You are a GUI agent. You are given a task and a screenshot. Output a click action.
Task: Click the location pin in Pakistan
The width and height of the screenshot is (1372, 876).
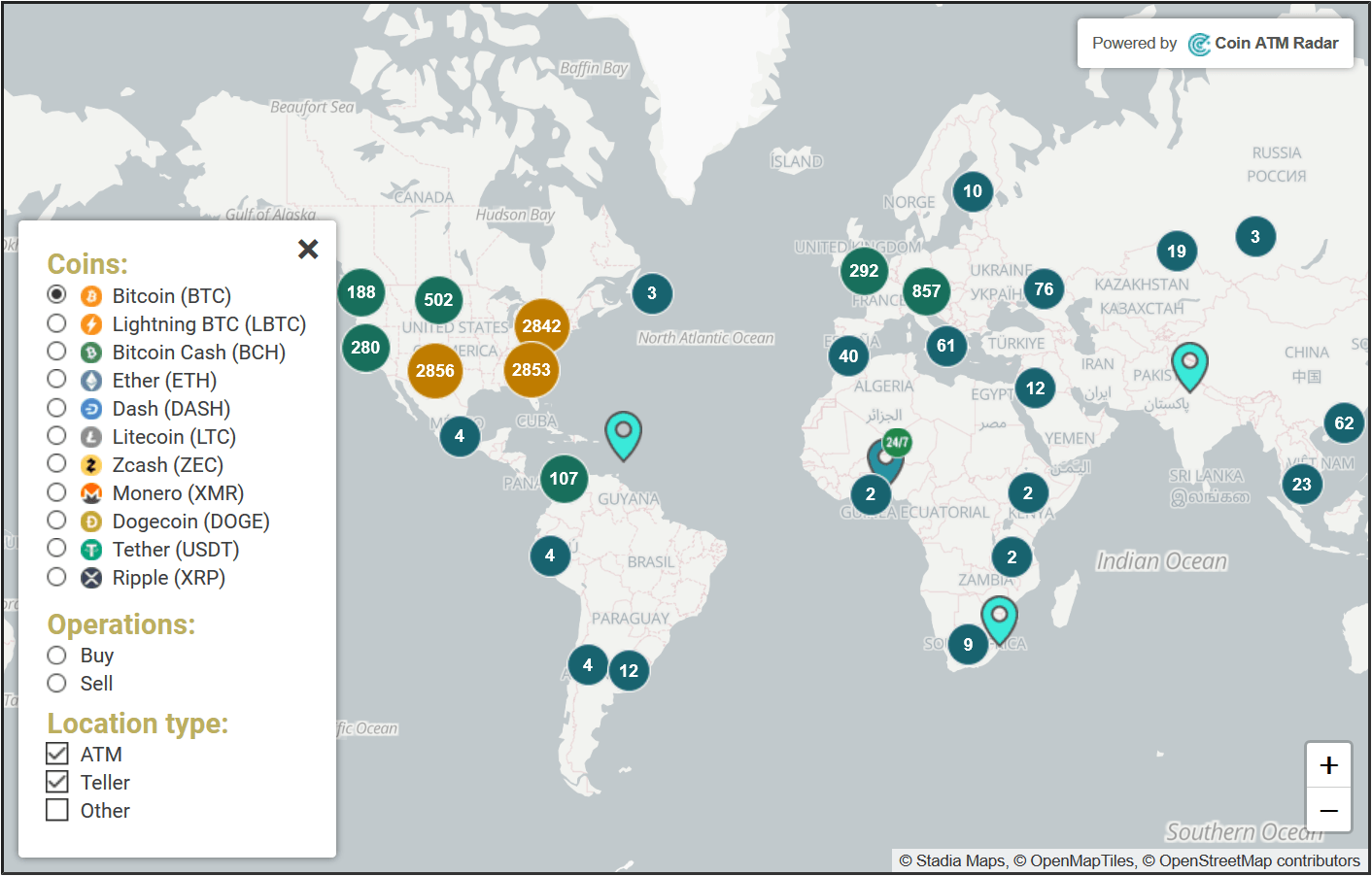[1189, 366]
